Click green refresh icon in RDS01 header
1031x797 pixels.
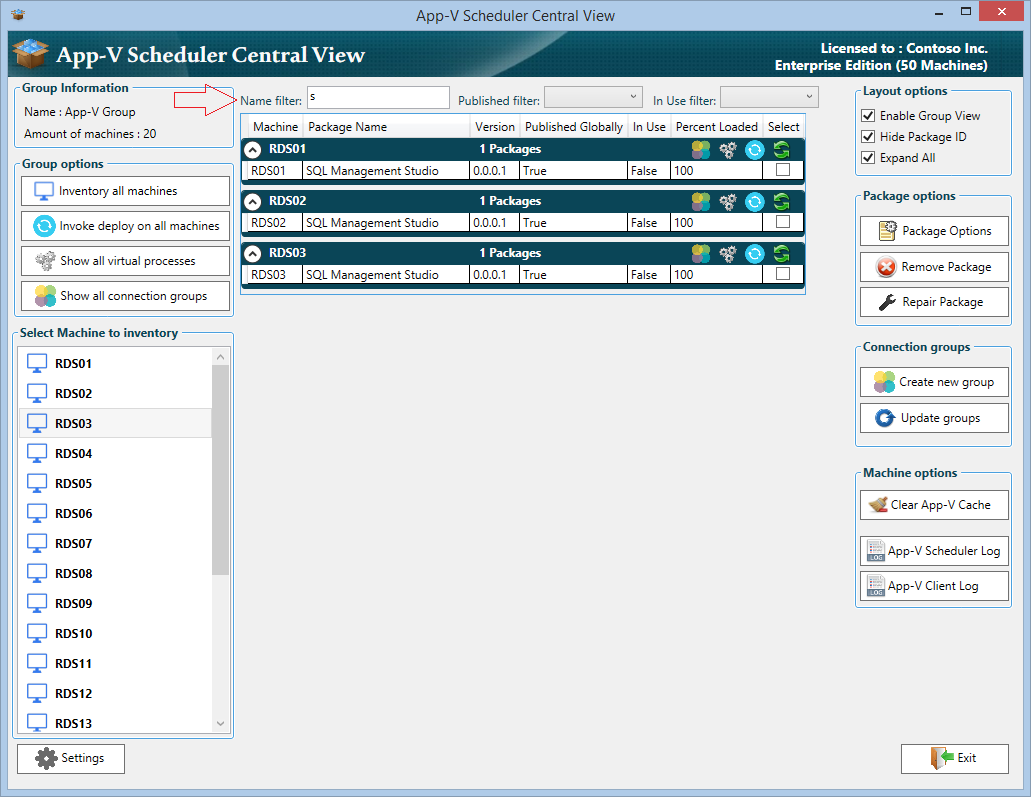[x=781, y=149]
